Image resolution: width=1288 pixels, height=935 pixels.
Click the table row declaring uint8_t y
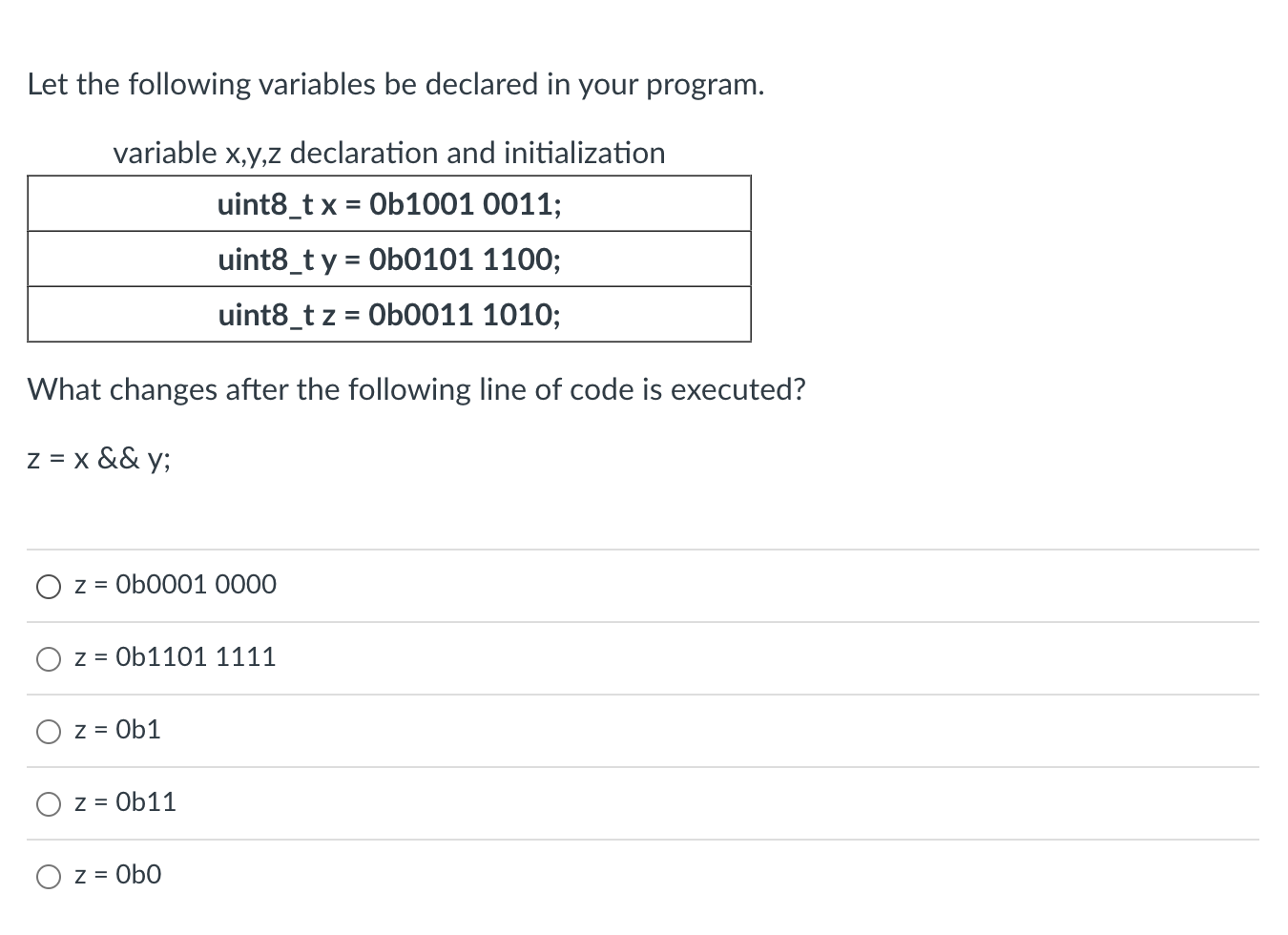point(389,260)
